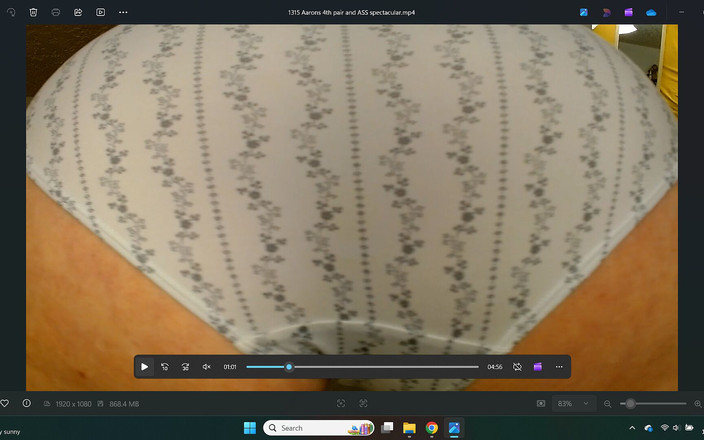Click the zoom out magnifier icon

(607, 403)
